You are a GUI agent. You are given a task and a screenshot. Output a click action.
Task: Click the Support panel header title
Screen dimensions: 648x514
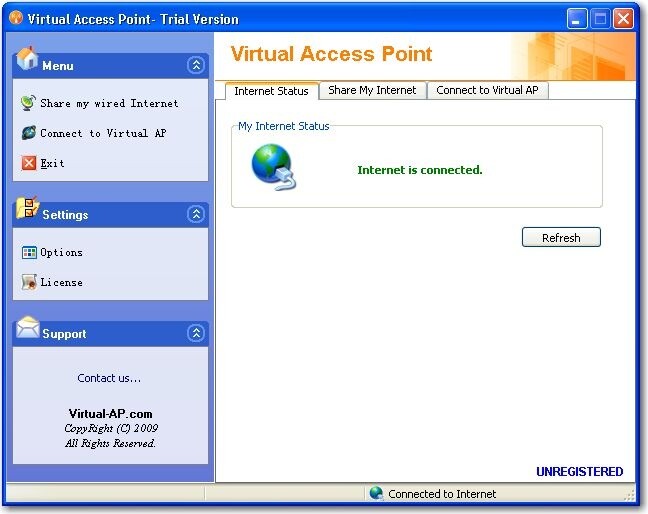tap(64, 334)
